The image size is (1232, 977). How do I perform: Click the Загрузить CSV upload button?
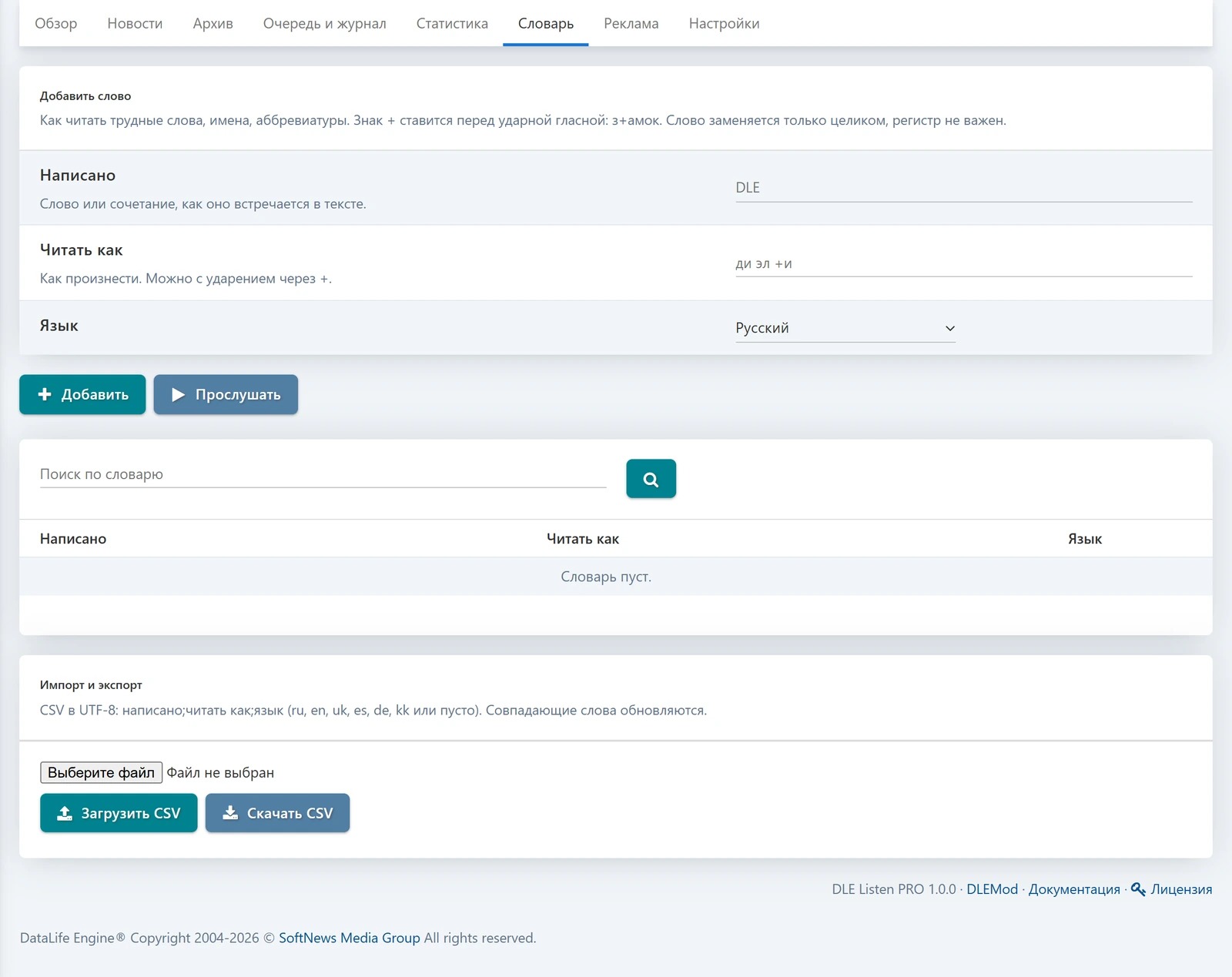point(119,813)
